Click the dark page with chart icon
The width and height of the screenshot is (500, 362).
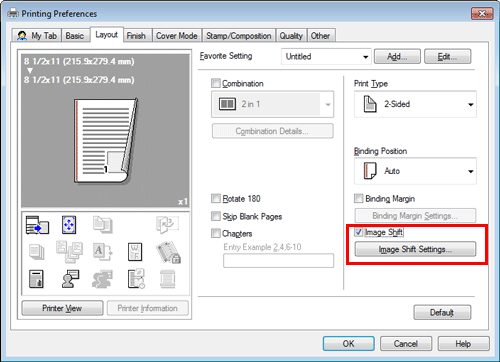tap(36, 279)
